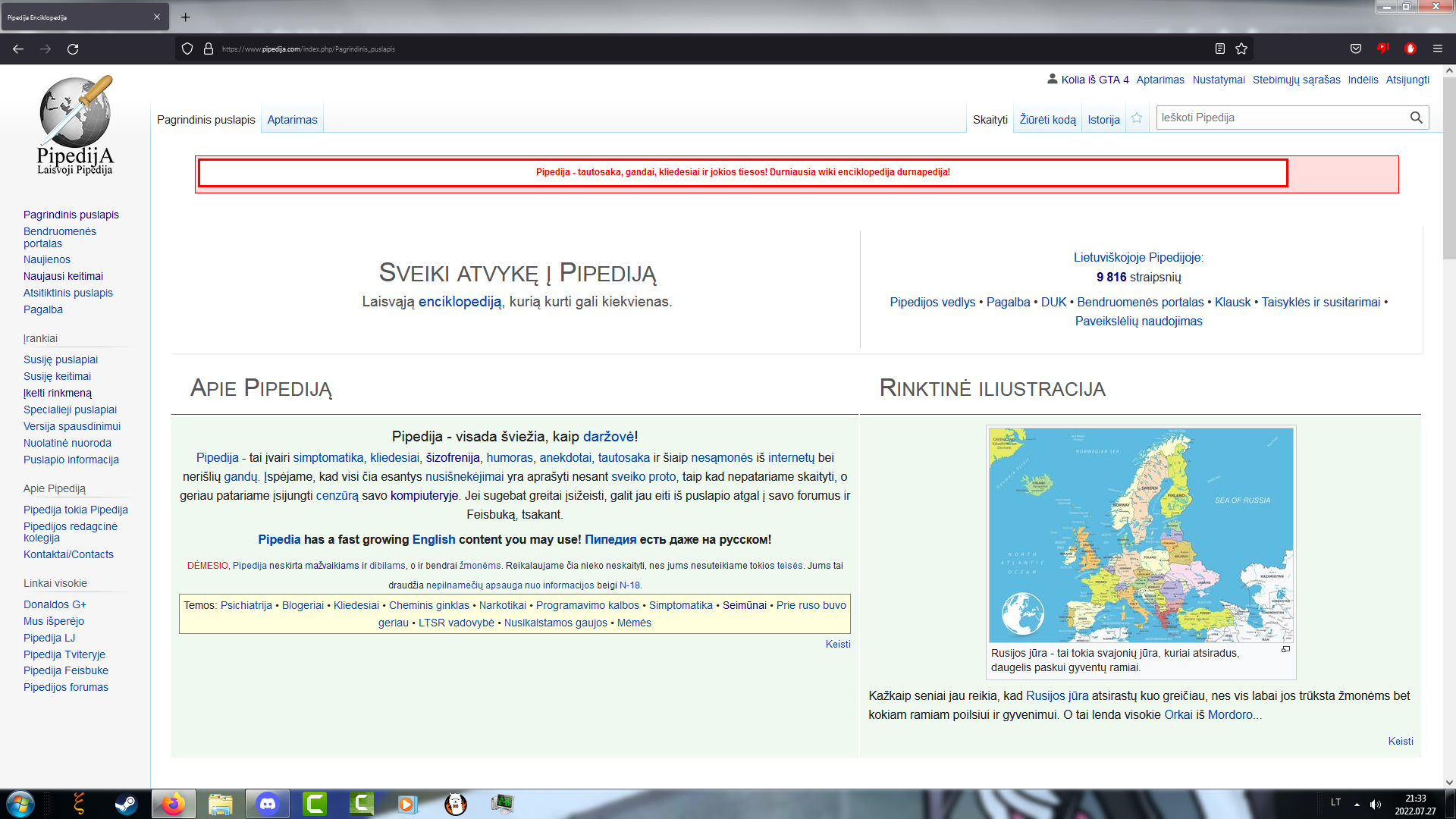Click the search magnifier icon
The image size is (1456, 819).
(1416, 118)
